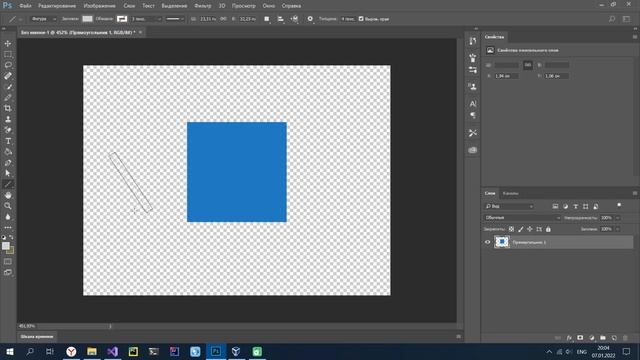Open the layer fill dropdown arrow
Image resolution: width=640 pixels, height=360 pixels.
[x=618, y=229]
